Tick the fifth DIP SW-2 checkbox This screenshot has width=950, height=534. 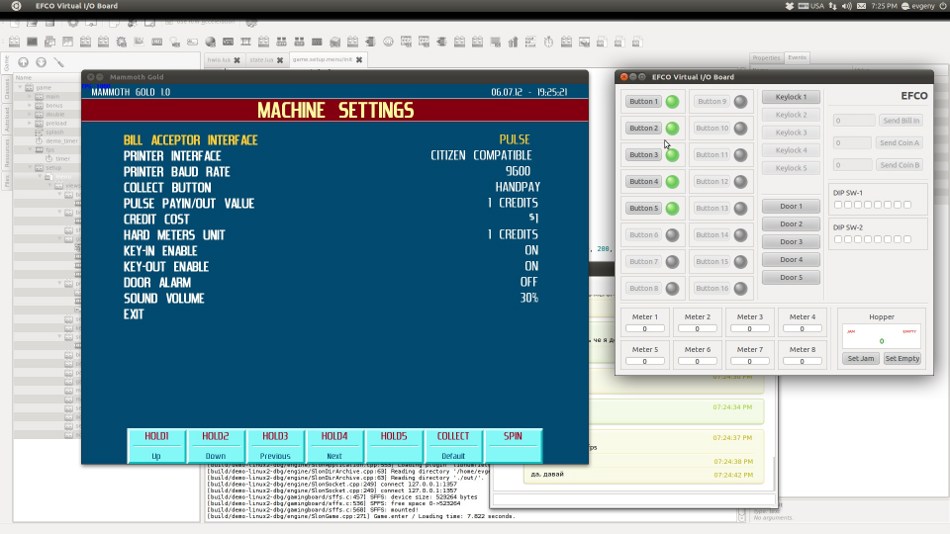(x=877, y=239)
